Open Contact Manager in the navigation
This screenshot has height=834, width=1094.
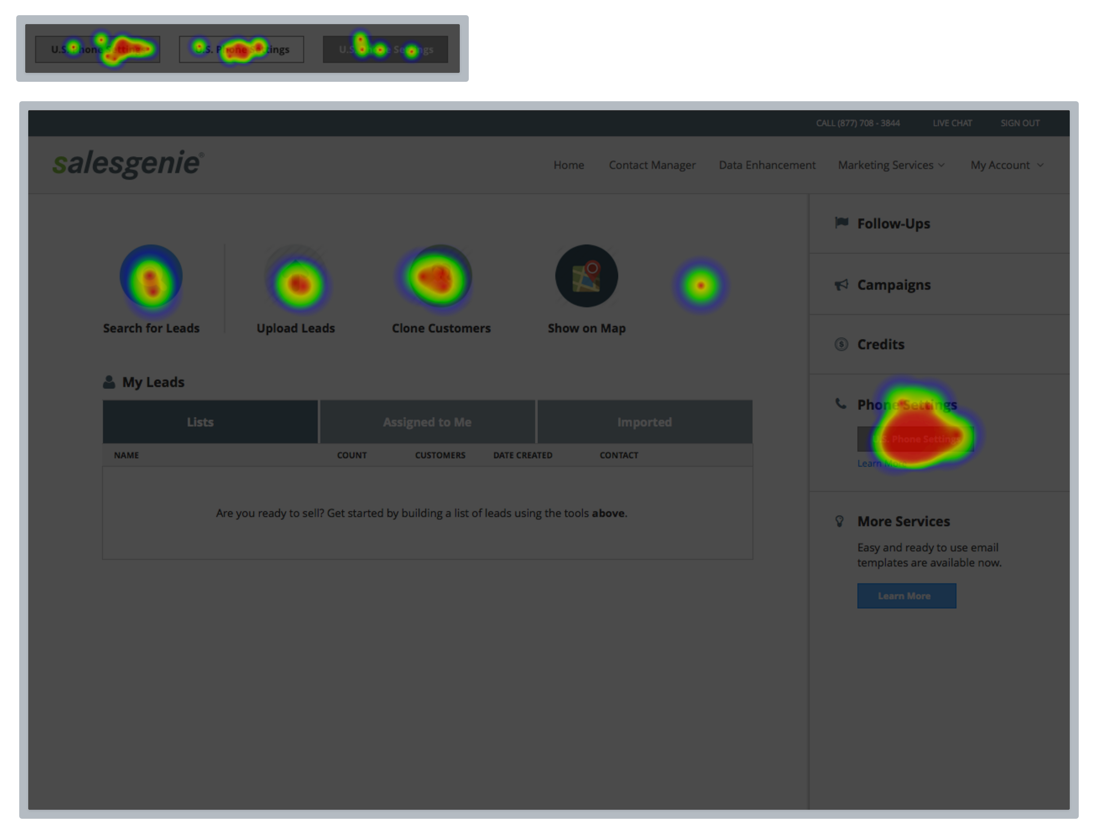coord(652,165)
